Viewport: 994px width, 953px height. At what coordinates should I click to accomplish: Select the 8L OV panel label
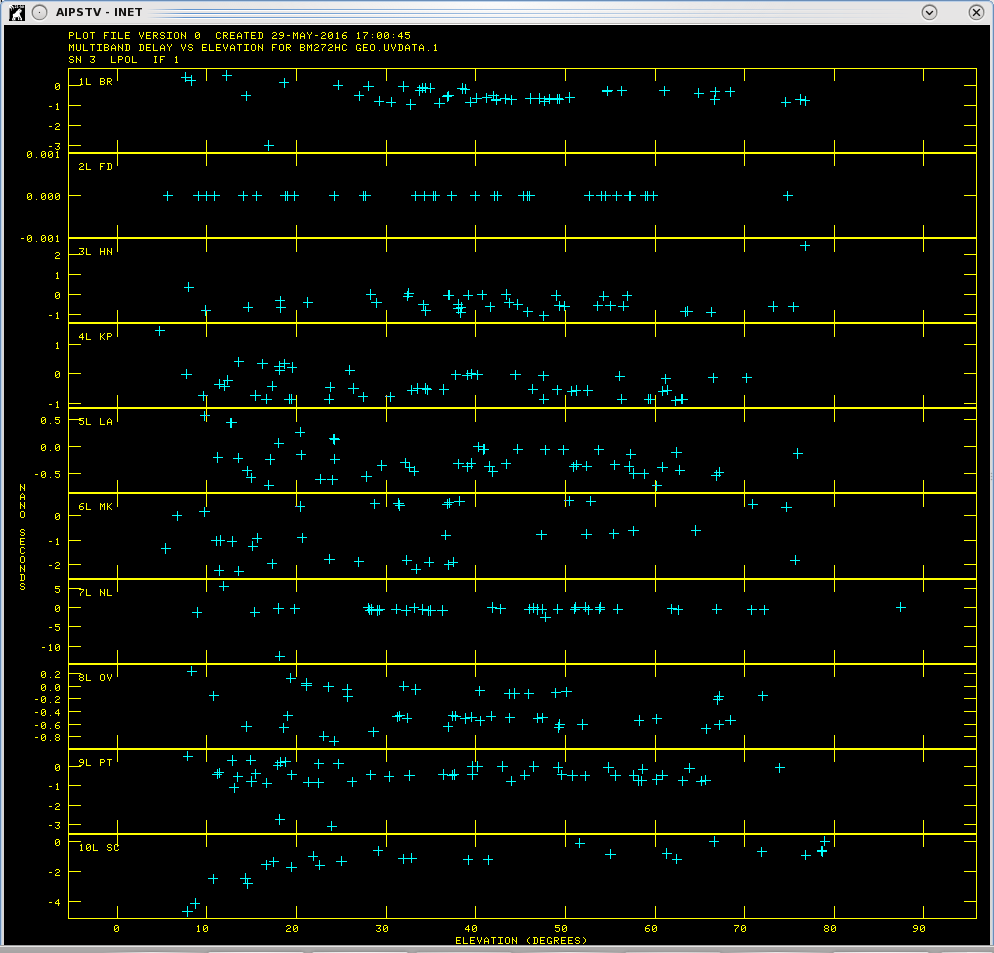point(96,678)
